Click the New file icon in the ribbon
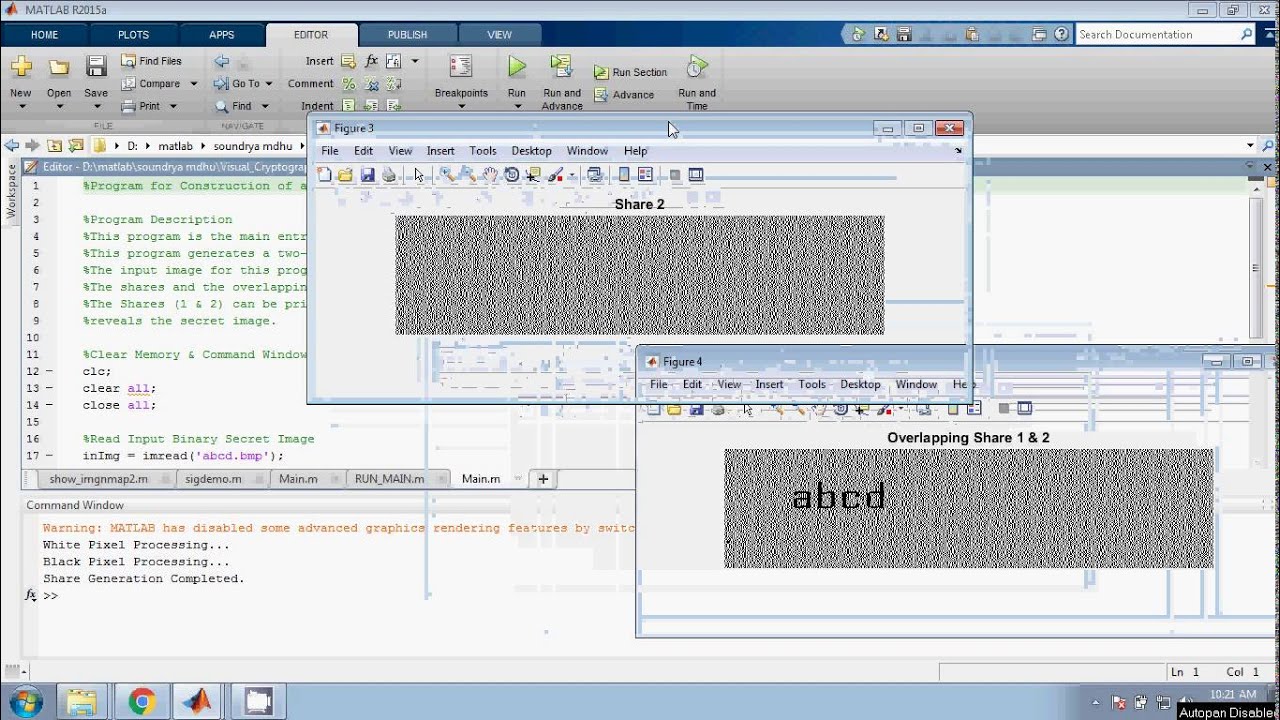Screen dimensions: 1280x720 pyautogui.click(x=21, y=67)
